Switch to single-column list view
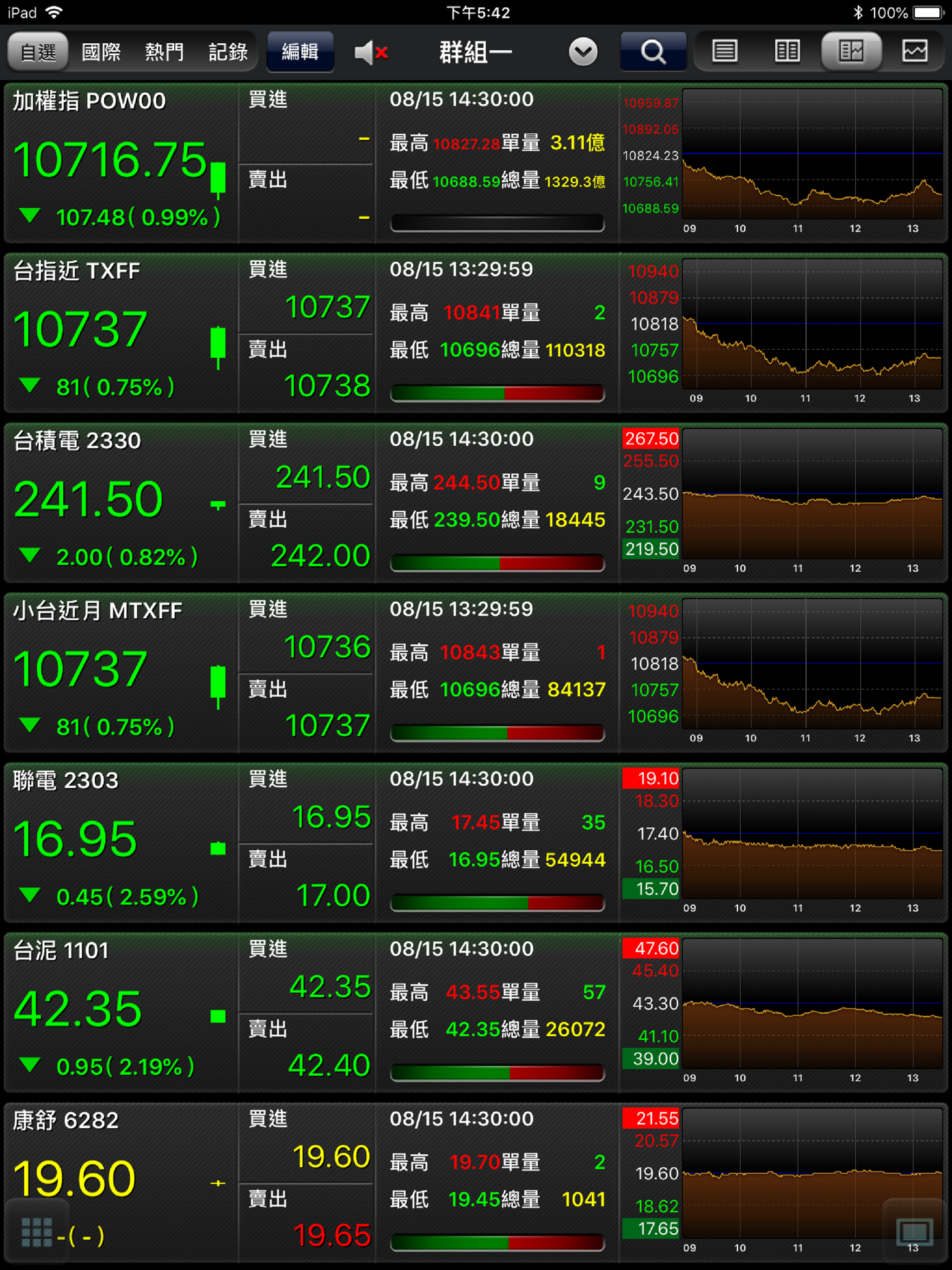952x1270 pixels. [725, 51]
